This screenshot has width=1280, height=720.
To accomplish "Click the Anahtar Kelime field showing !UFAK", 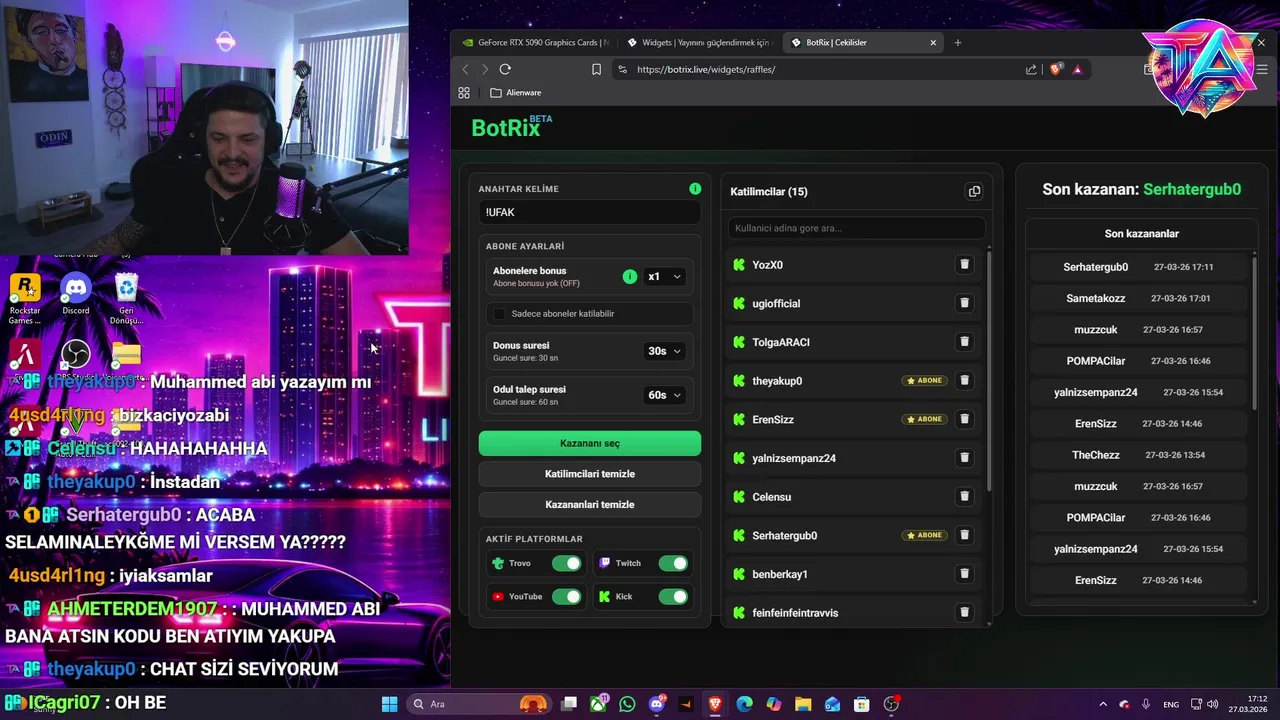I will [x=590, y=212].
